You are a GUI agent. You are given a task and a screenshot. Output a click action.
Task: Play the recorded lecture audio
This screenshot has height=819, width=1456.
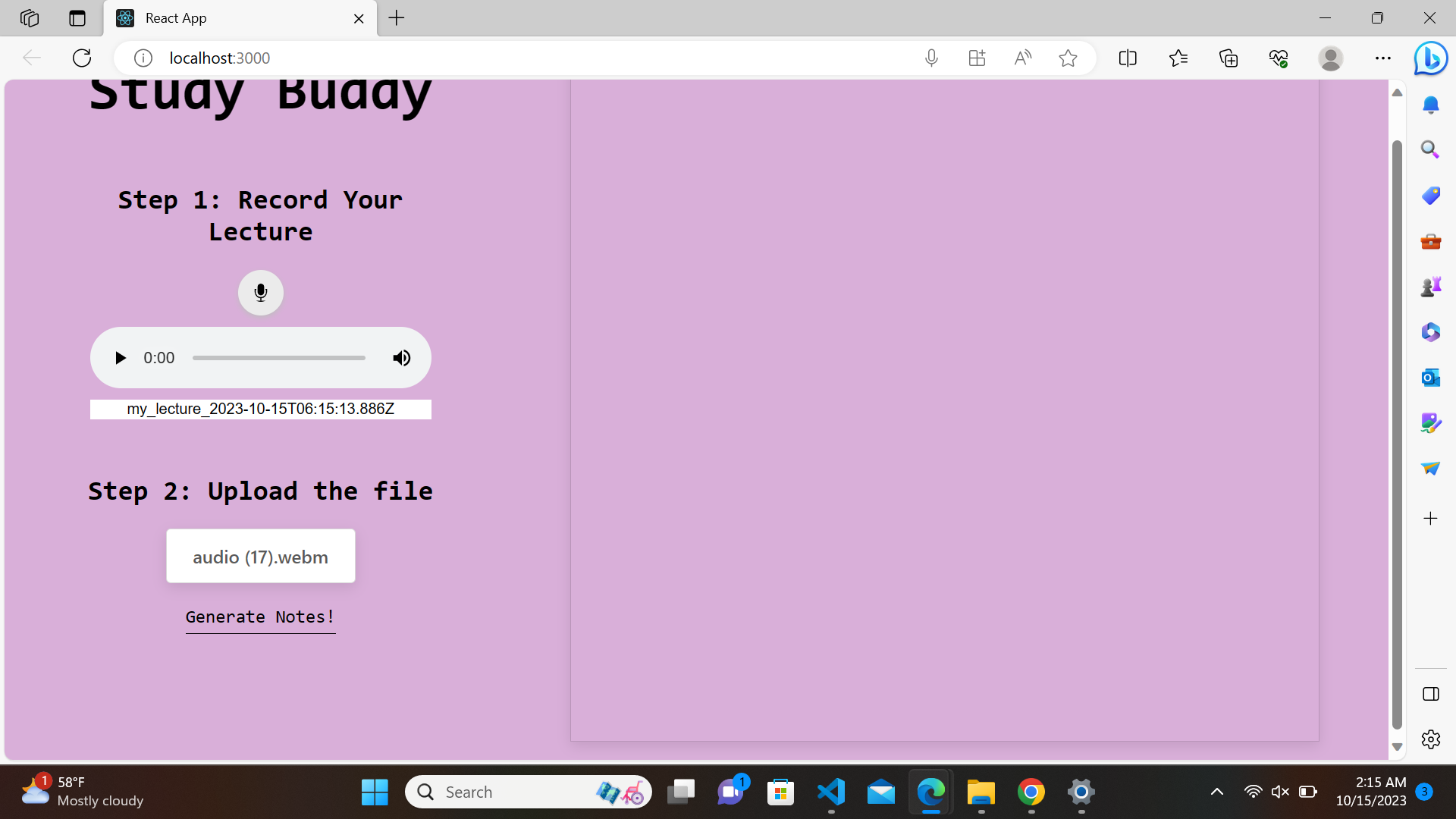point(120,358)
